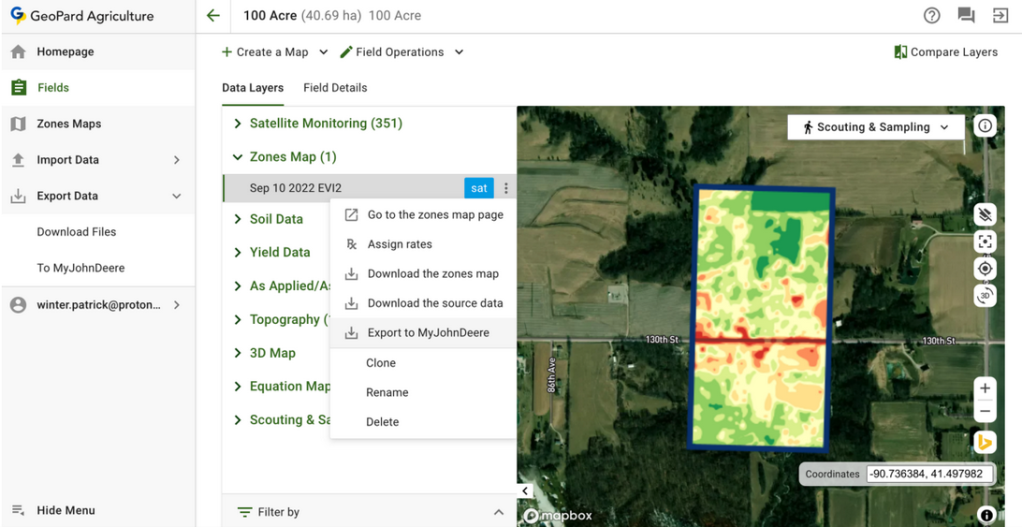
Task: Click the map info circle icon
Action: [986, 127]
